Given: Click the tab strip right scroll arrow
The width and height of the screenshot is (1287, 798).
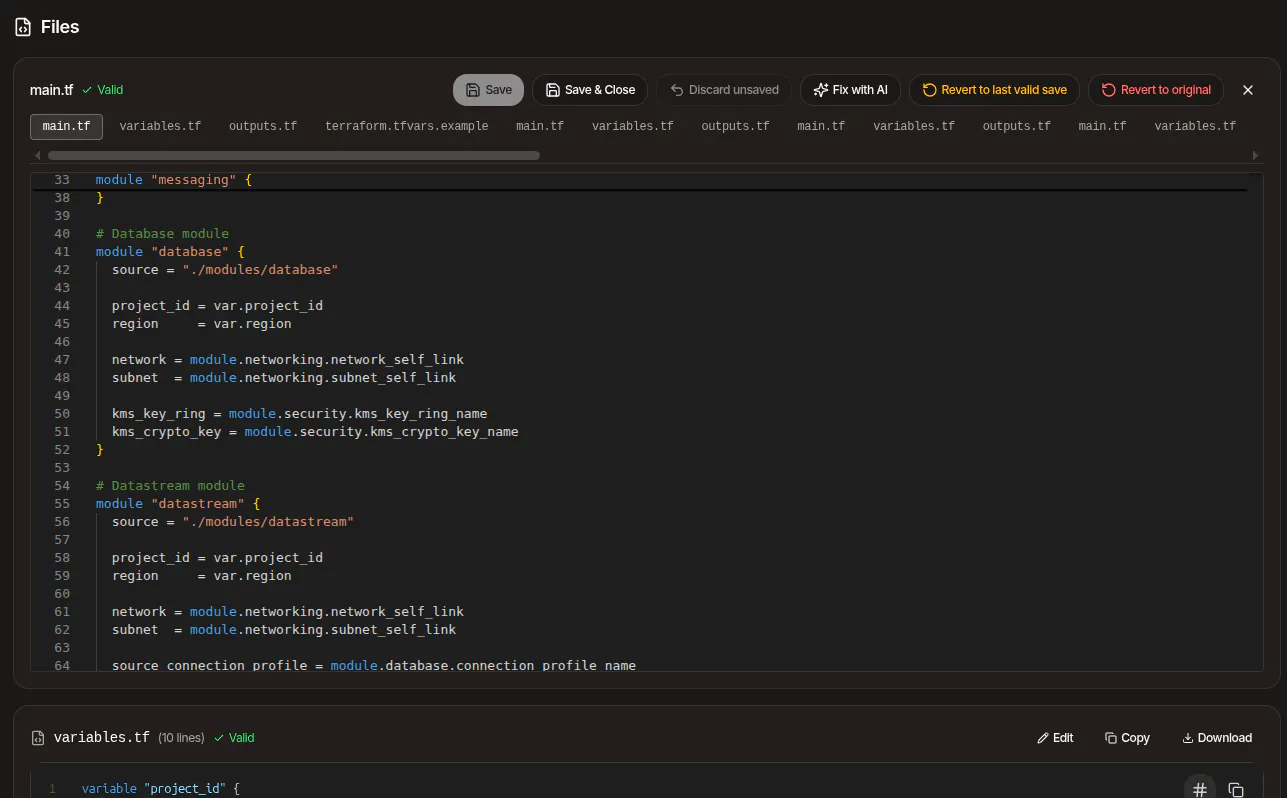Looking at the screenshot, I should (x=1256, y=156).
